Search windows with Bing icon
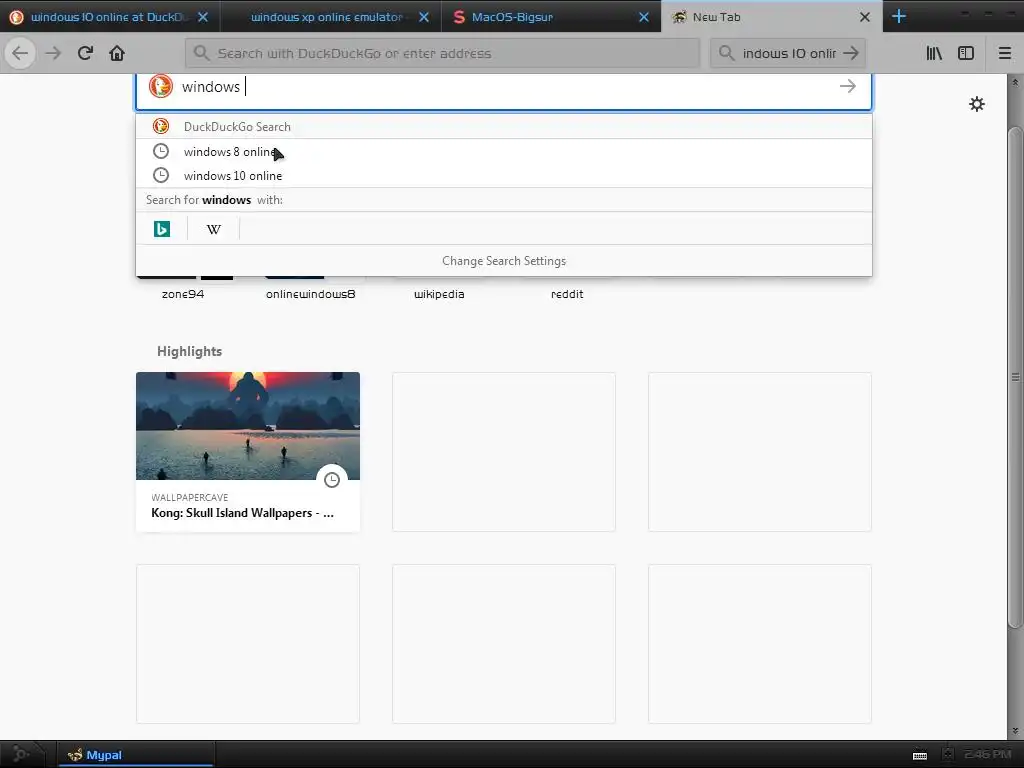The image size is (1024, 768). [x=161, y=229]
